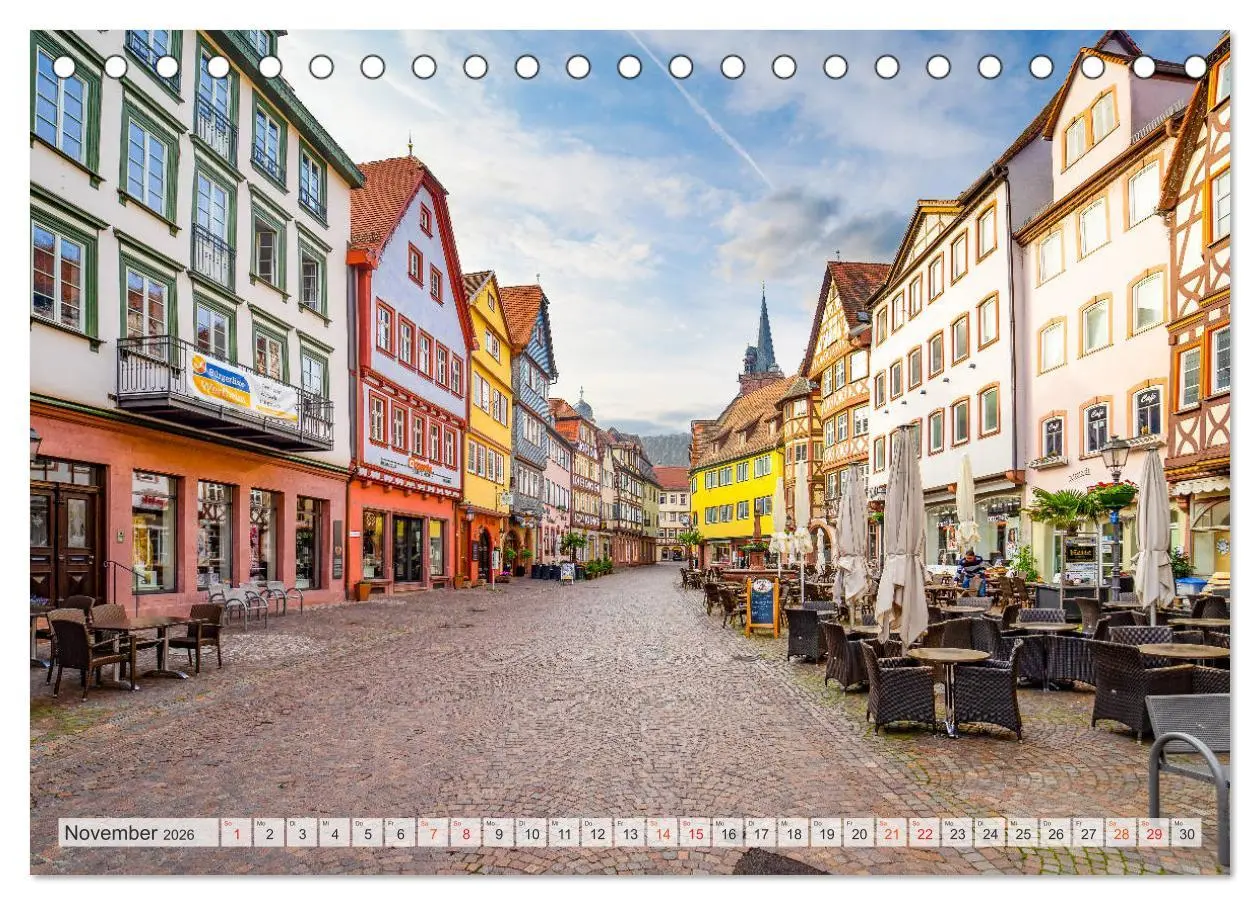The width and height of the screenshot is (1260, 905).
Task: Select Saturday 28 in the calendar strip
Action: coord(1121,833)
